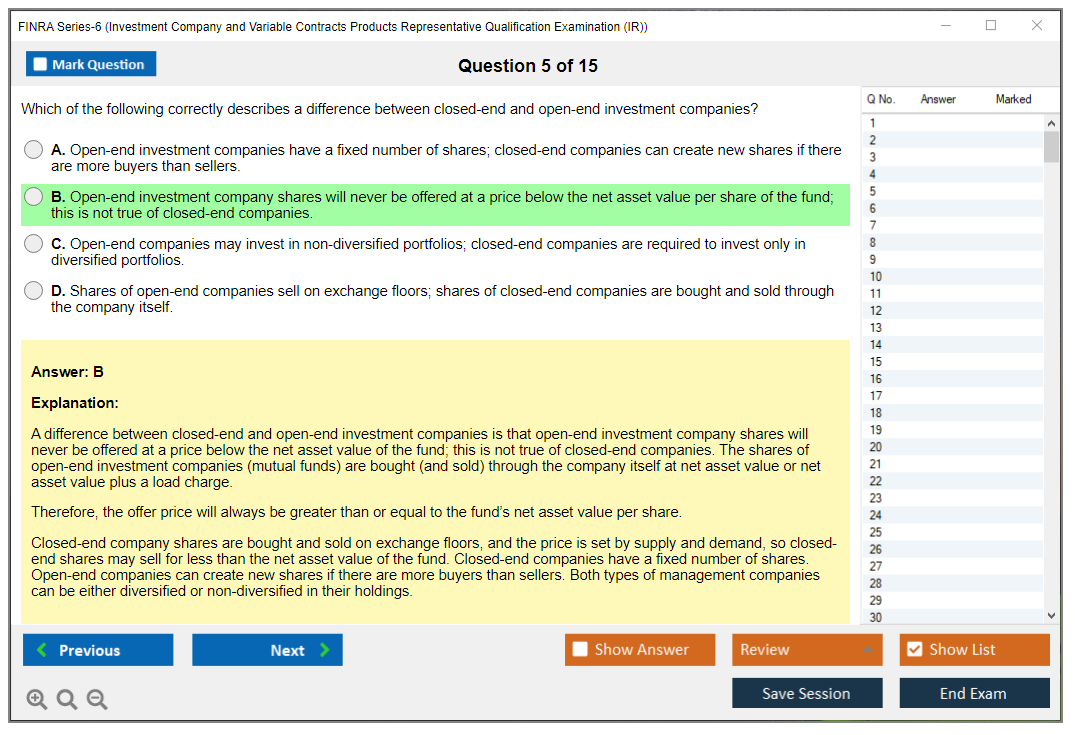Click the zoom in magnifier icon
1075x735 pixels.
point(37,700)
